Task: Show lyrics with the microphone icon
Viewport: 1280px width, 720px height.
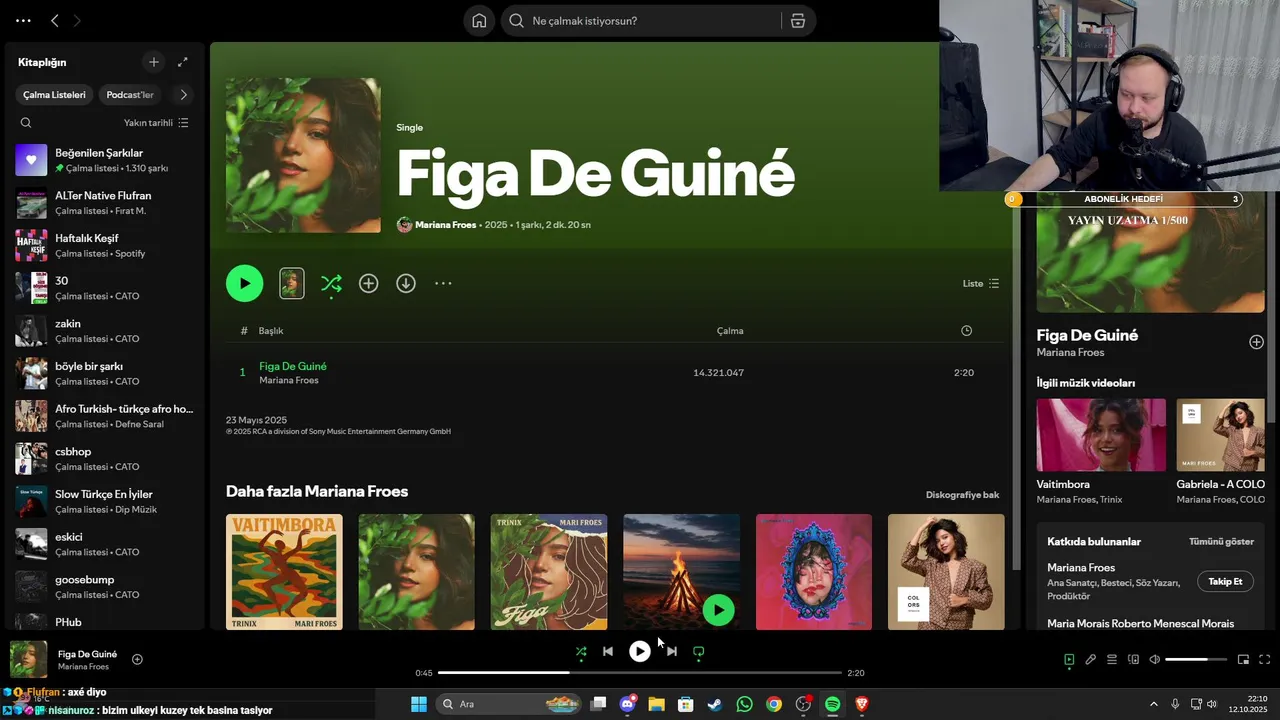Action: coord(1091,660)
